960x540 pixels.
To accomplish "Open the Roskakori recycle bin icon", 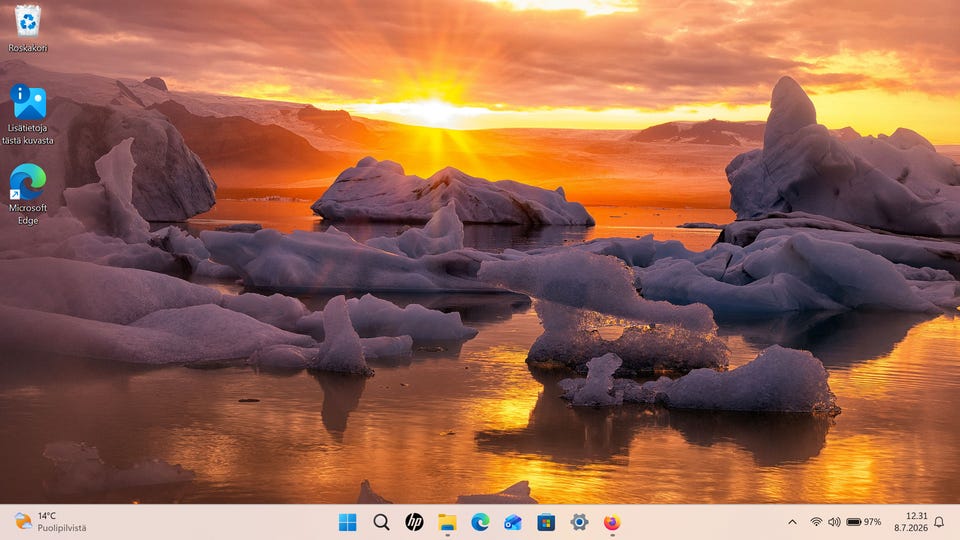I will [x=28, y=28].
